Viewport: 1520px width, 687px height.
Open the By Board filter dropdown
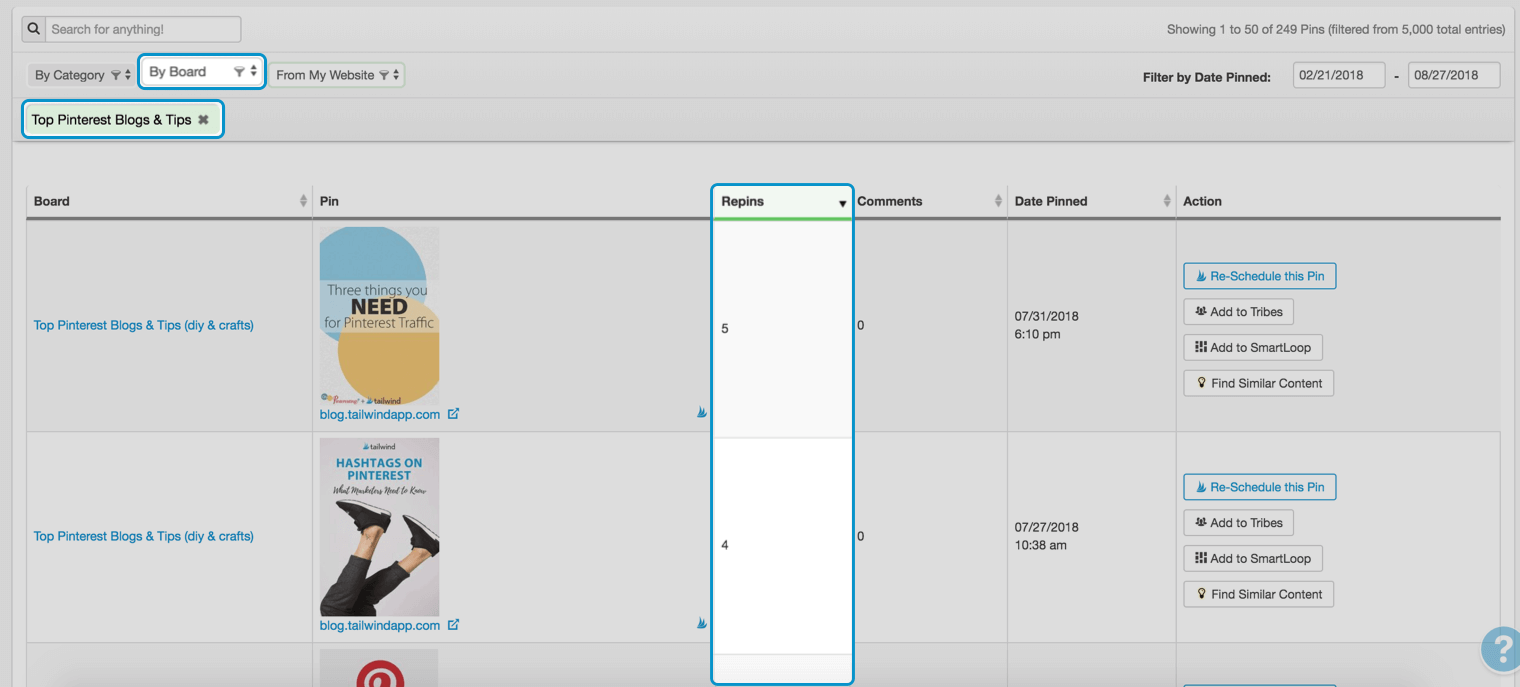pos(202,72)
